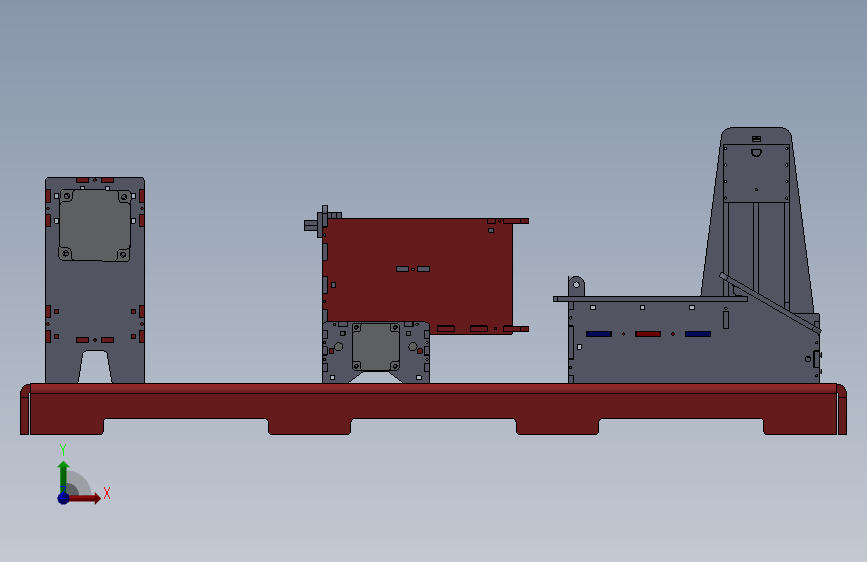This screenshot has height=562, width=867.
Task: Click the blue Z axis ball of triad
Action: (x=64, y=498)
